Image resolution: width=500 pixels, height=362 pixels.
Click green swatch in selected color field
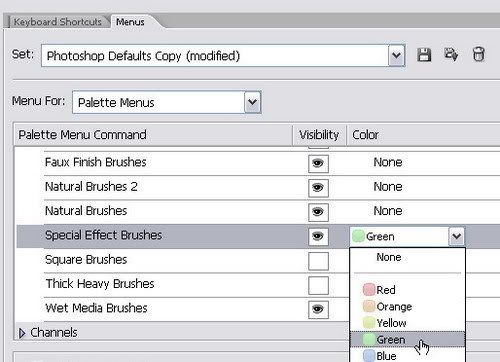pyautogui.click(x=358, y=236)
